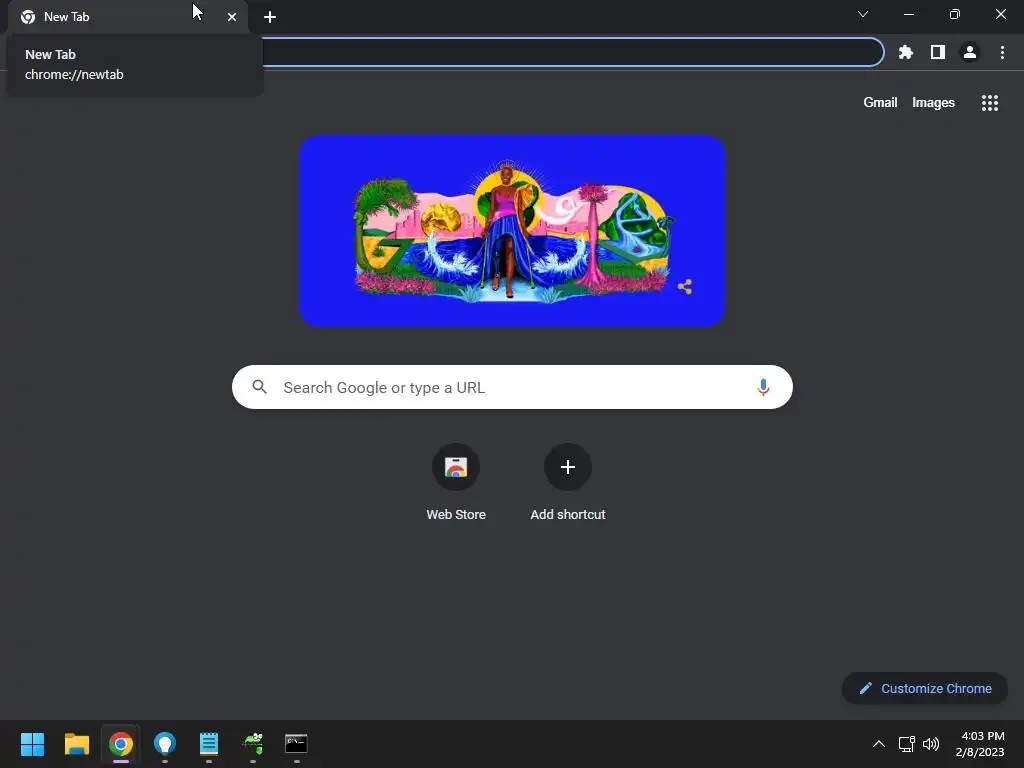1024x768 pixels.
Task: Focus the Search Google or type a URL box
Action: tap(512, 387)
